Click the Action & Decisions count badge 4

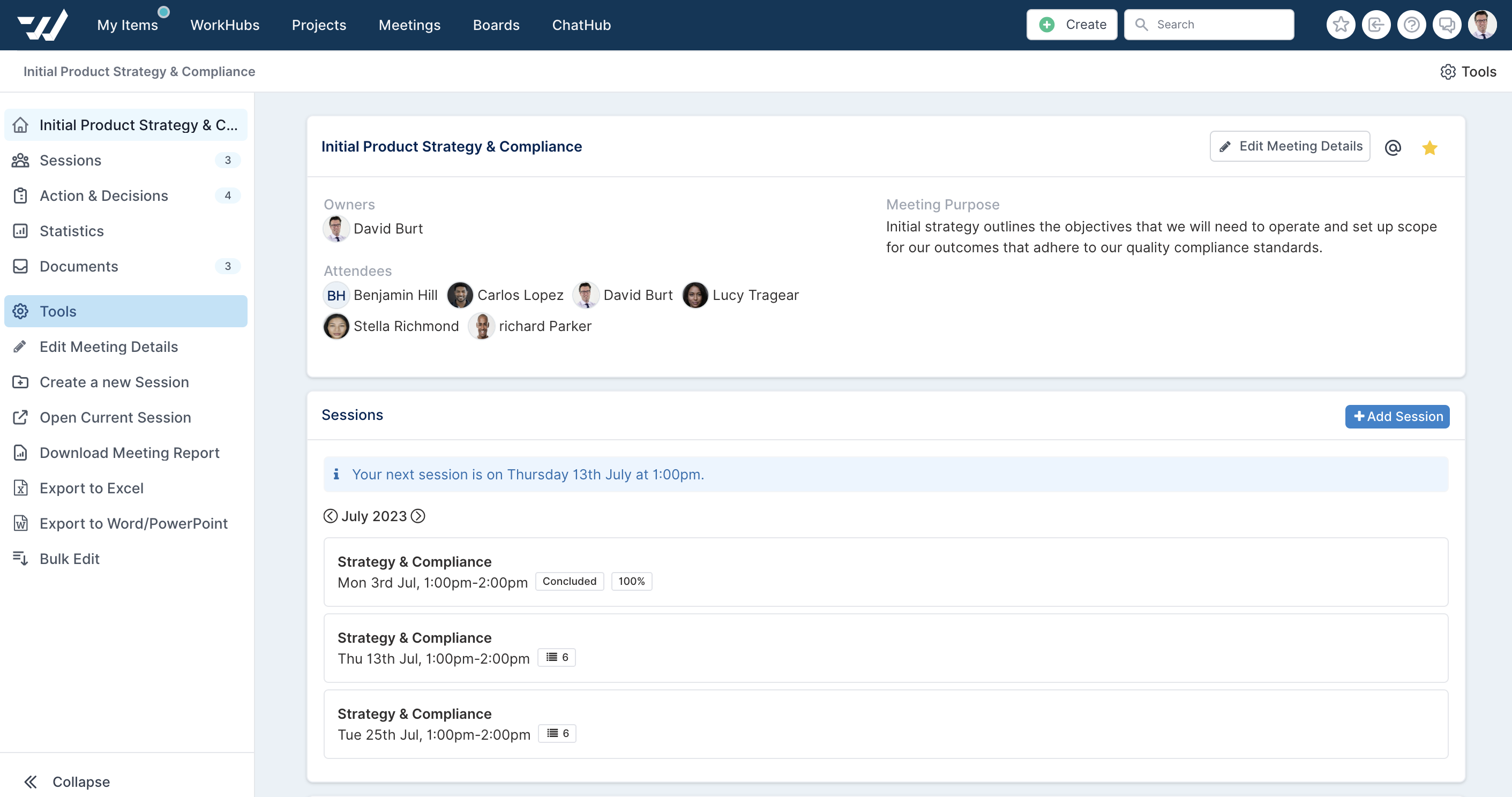click(228, 196)
